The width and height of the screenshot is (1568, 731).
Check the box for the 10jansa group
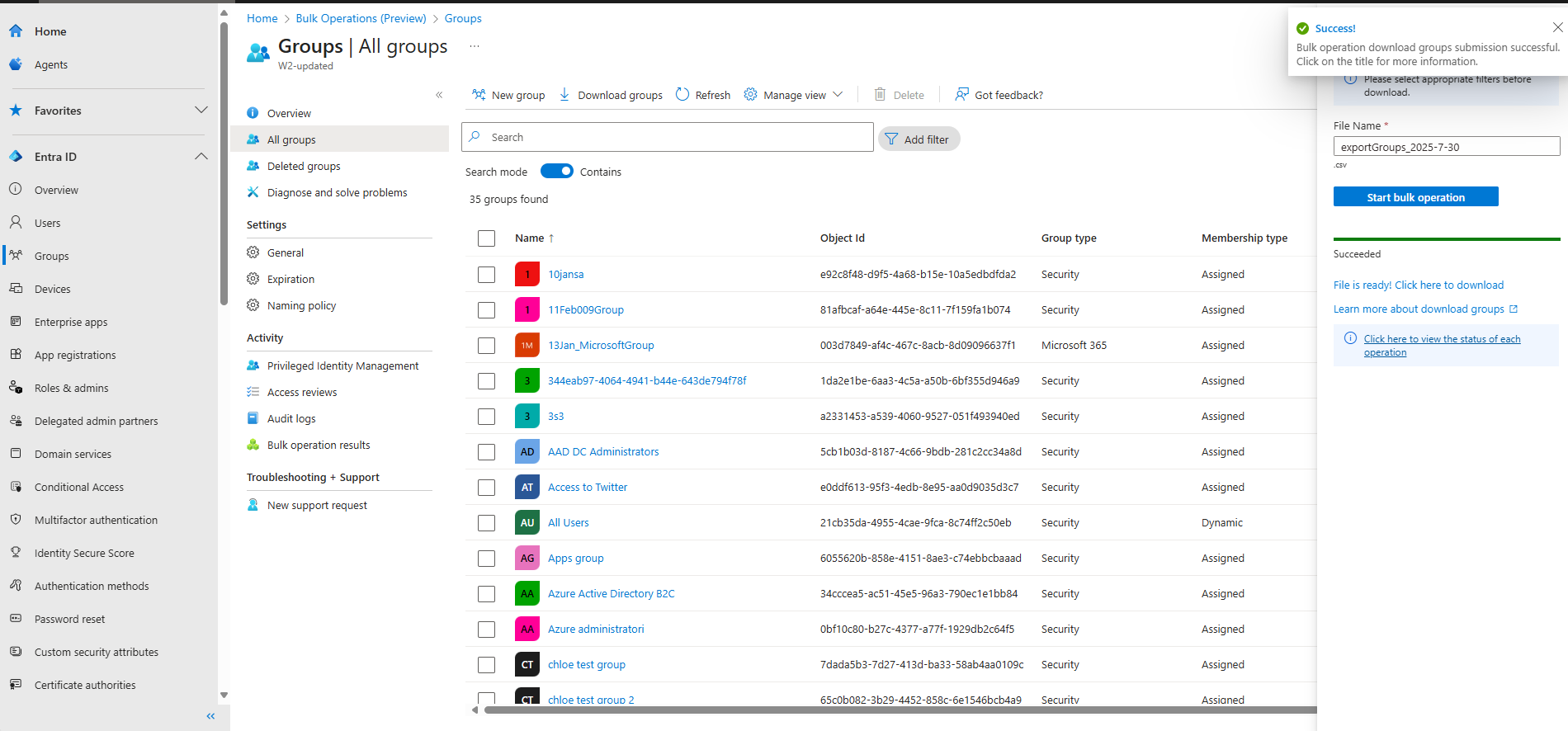tap(487, 275)
